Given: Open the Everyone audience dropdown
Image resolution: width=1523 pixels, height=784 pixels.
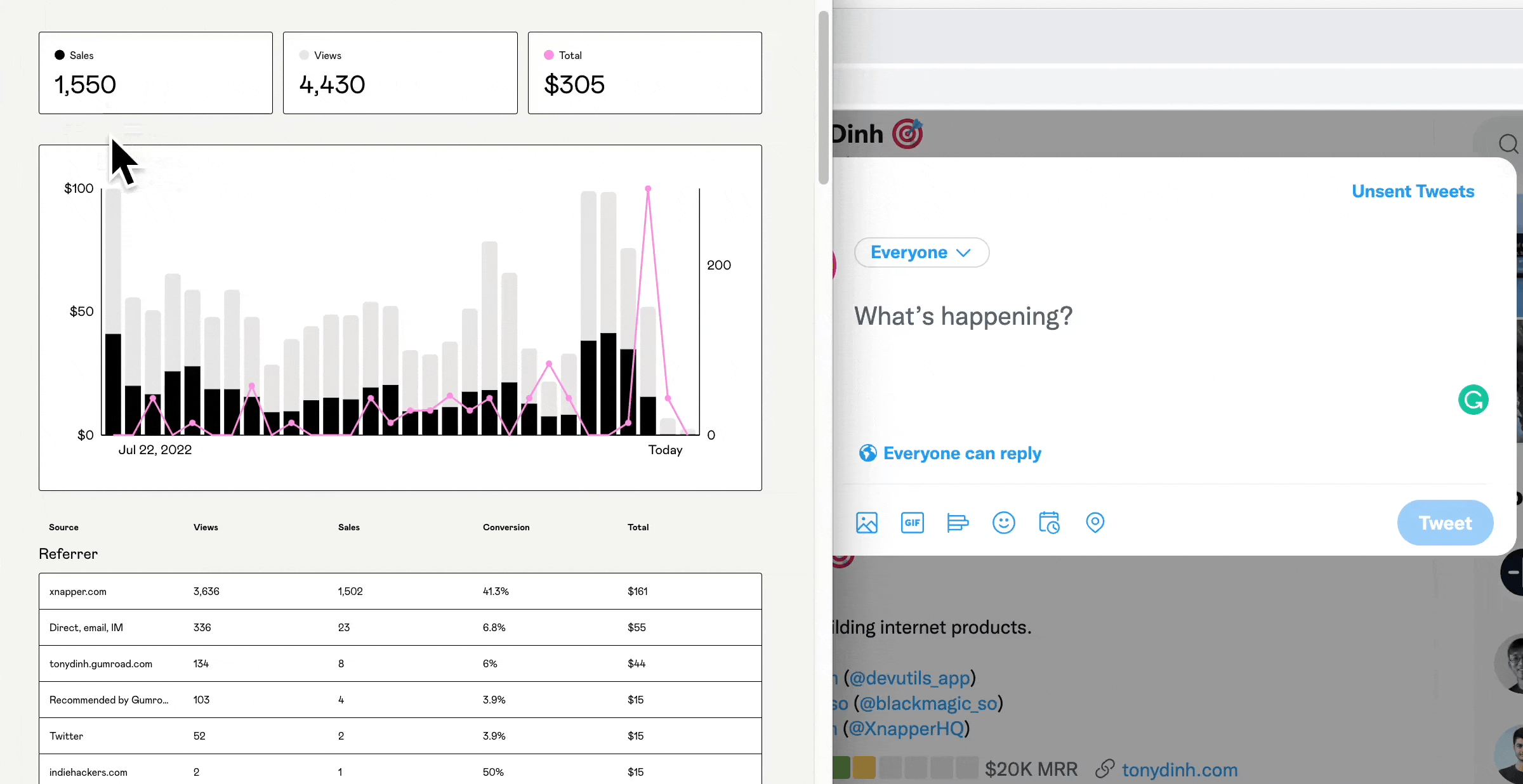Looking at the screenshot, I should click(921, 252).
